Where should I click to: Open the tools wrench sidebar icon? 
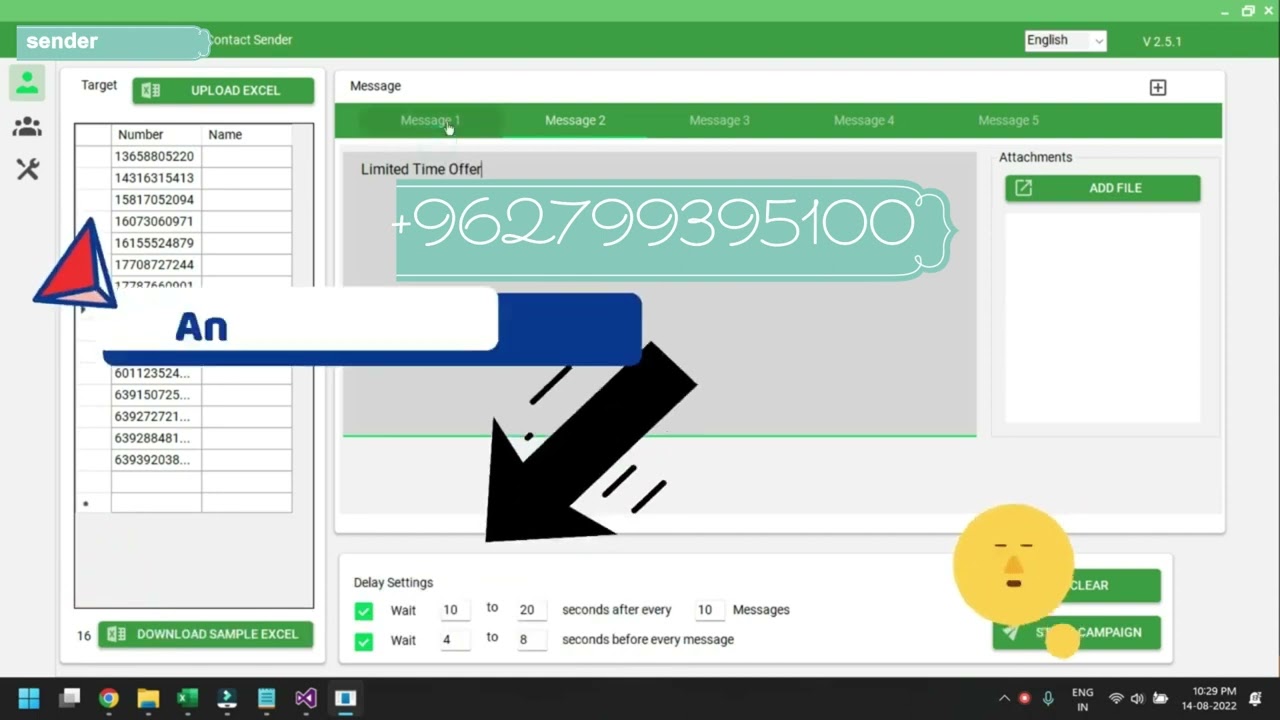(x=27, y=170)
